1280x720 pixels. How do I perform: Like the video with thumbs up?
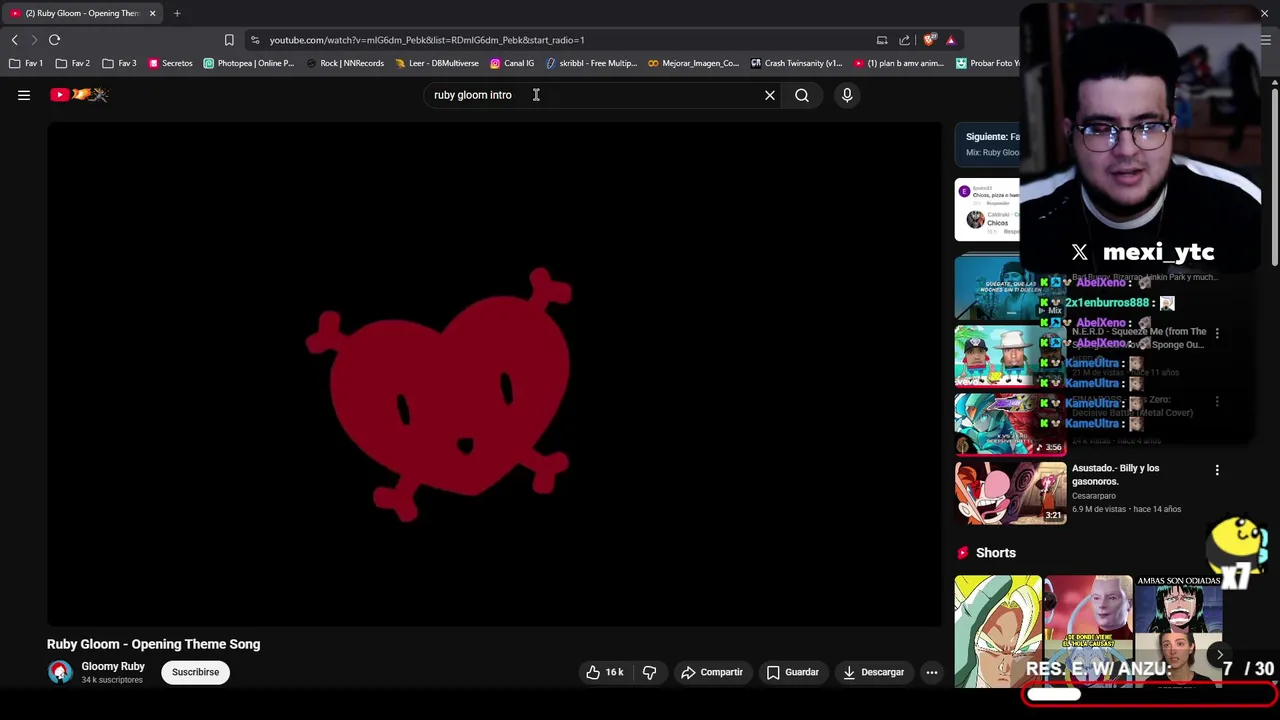pyautogui.click(x=604, y=672)
